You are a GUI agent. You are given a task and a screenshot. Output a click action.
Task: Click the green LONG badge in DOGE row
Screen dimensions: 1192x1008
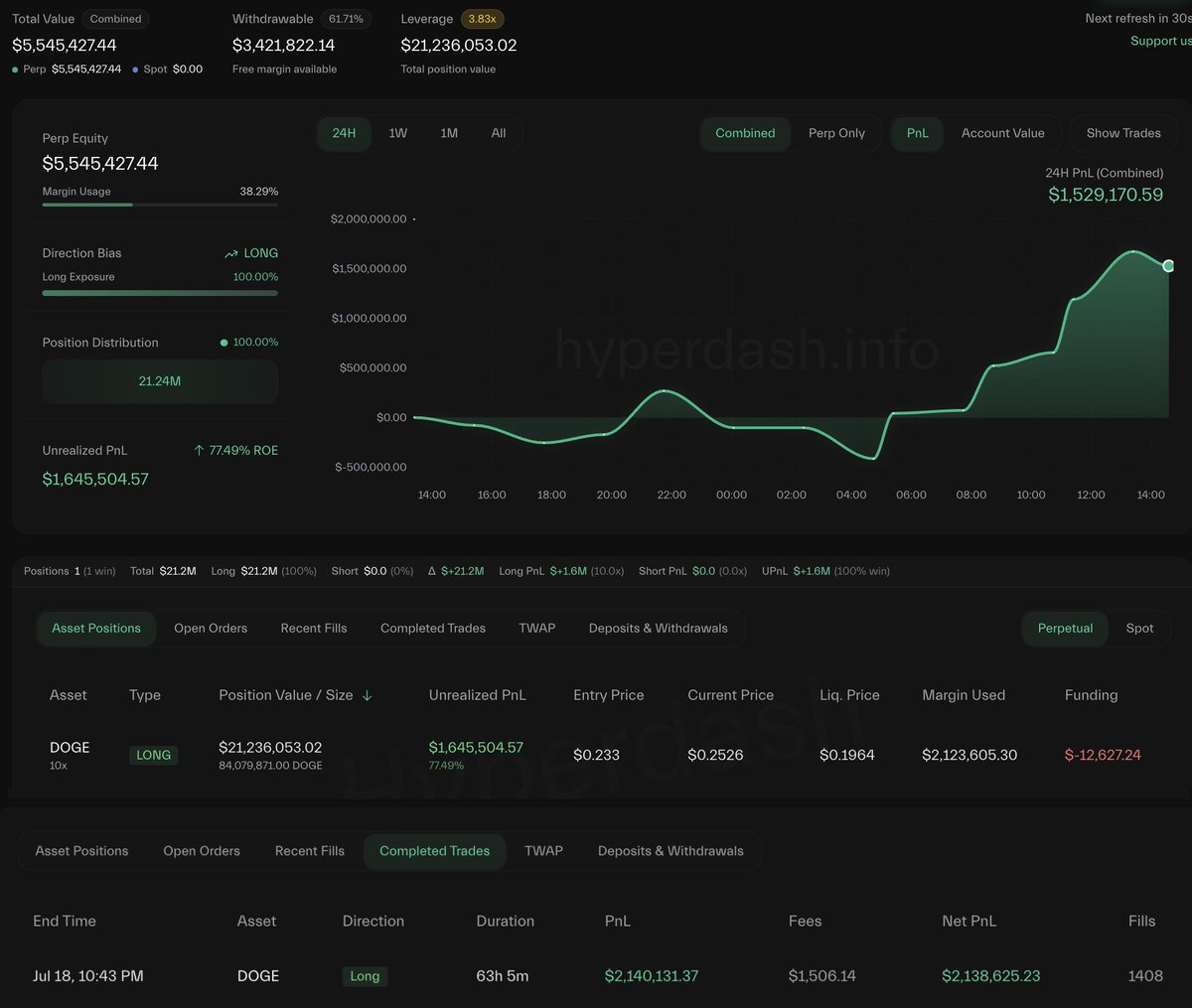(x=154, y=755)
